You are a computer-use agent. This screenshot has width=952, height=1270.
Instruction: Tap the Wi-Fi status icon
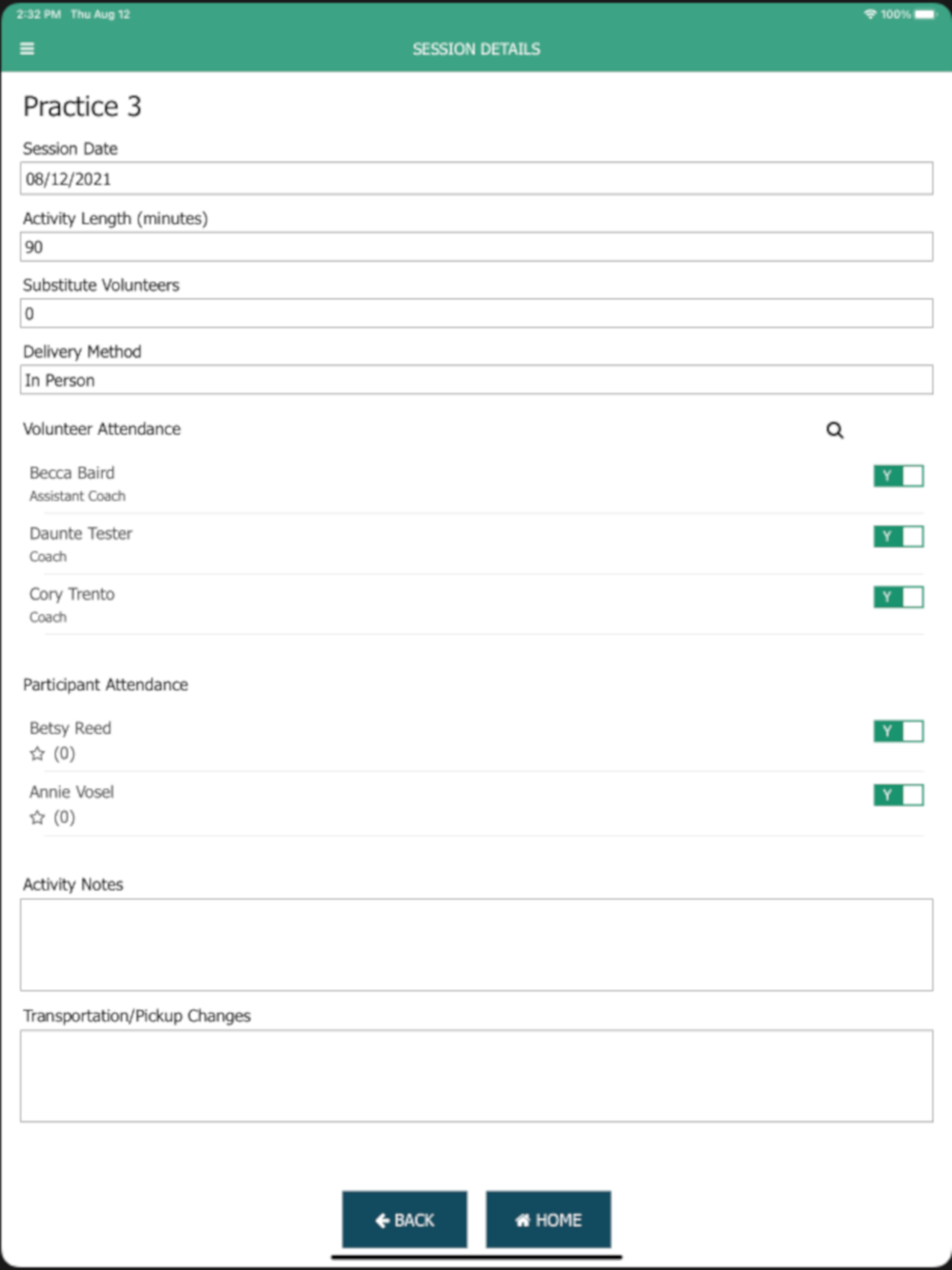click(869, 14)
